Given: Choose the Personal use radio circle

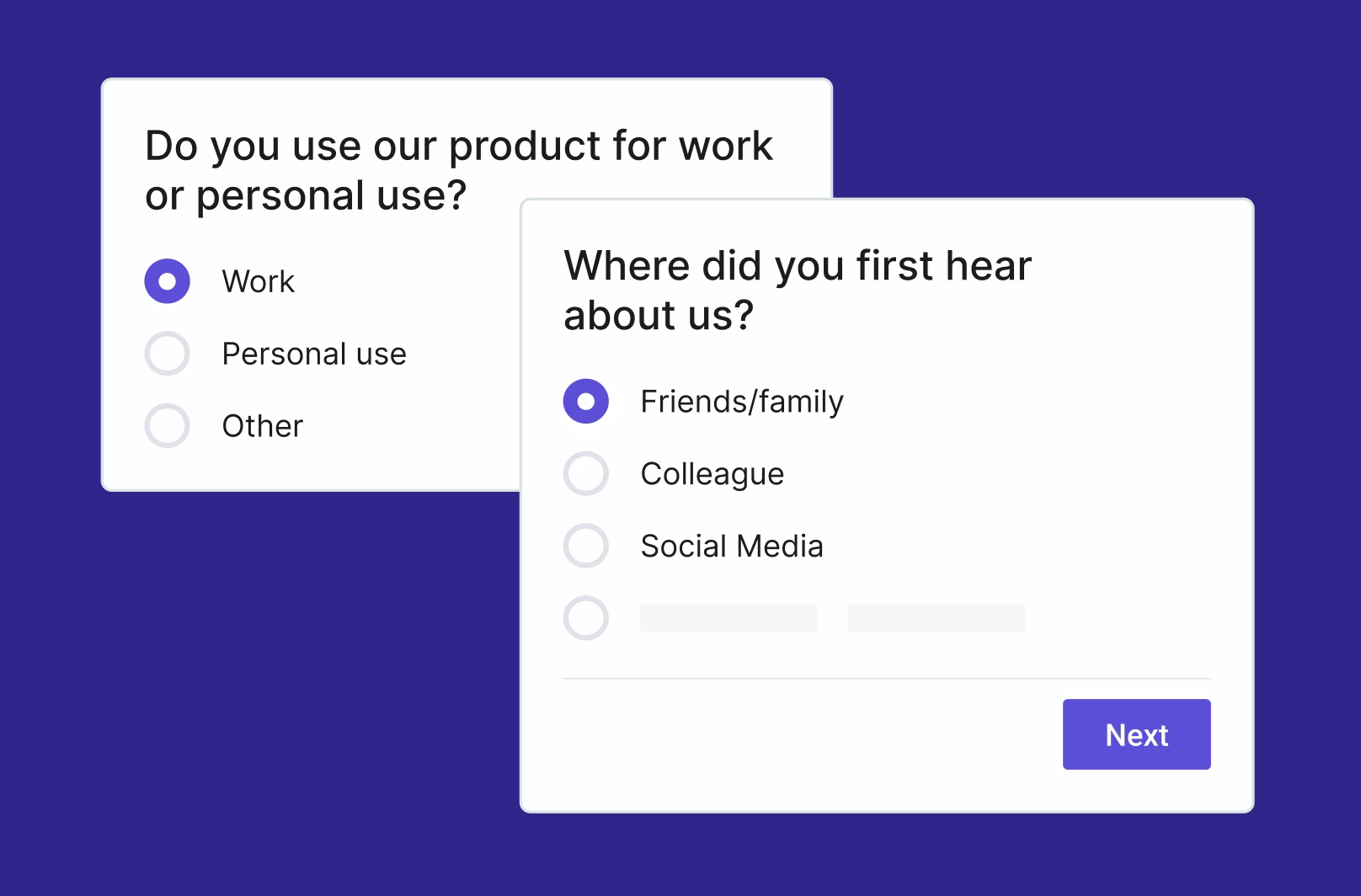Looking at the screenshot, I should tap(167, 354).
